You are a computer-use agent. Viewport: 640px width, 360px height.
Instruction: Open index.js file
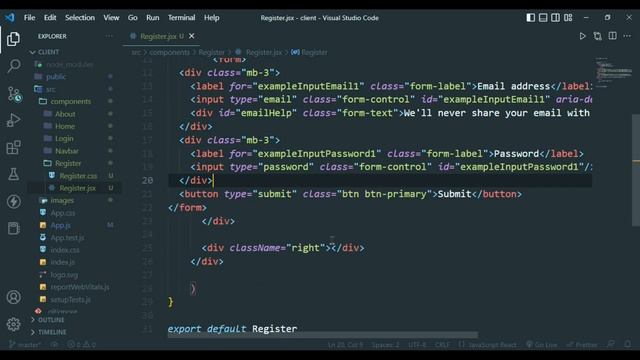tap(62, 262)
